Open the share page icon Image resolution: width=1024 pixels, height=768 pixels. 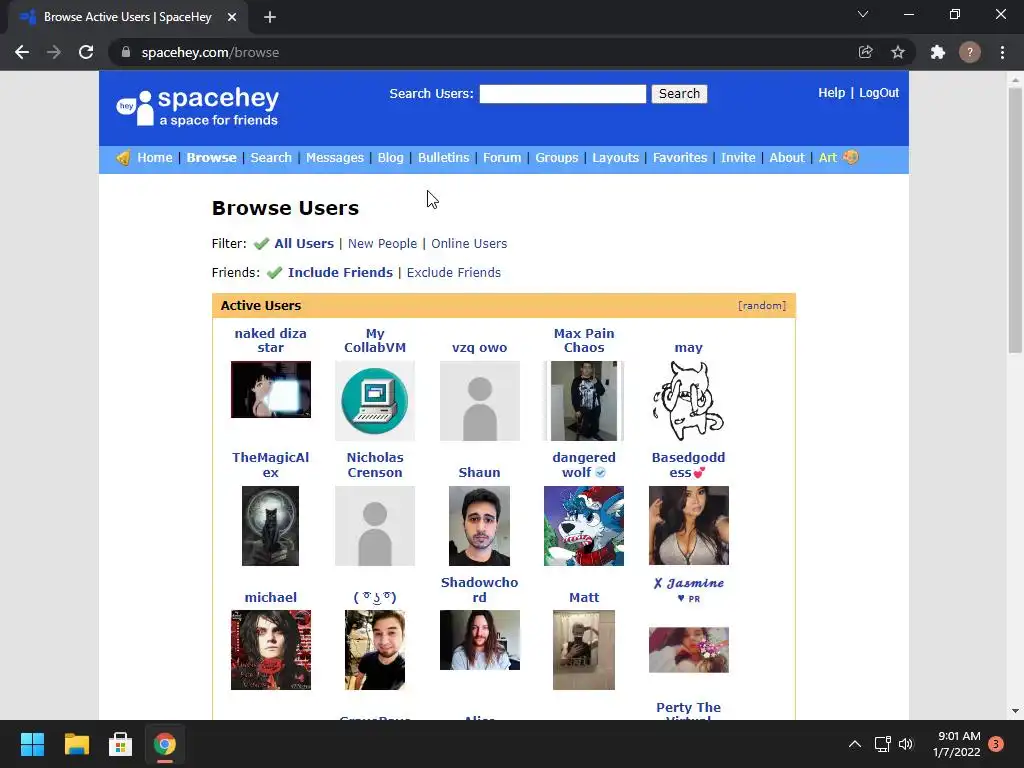[865, 52]
